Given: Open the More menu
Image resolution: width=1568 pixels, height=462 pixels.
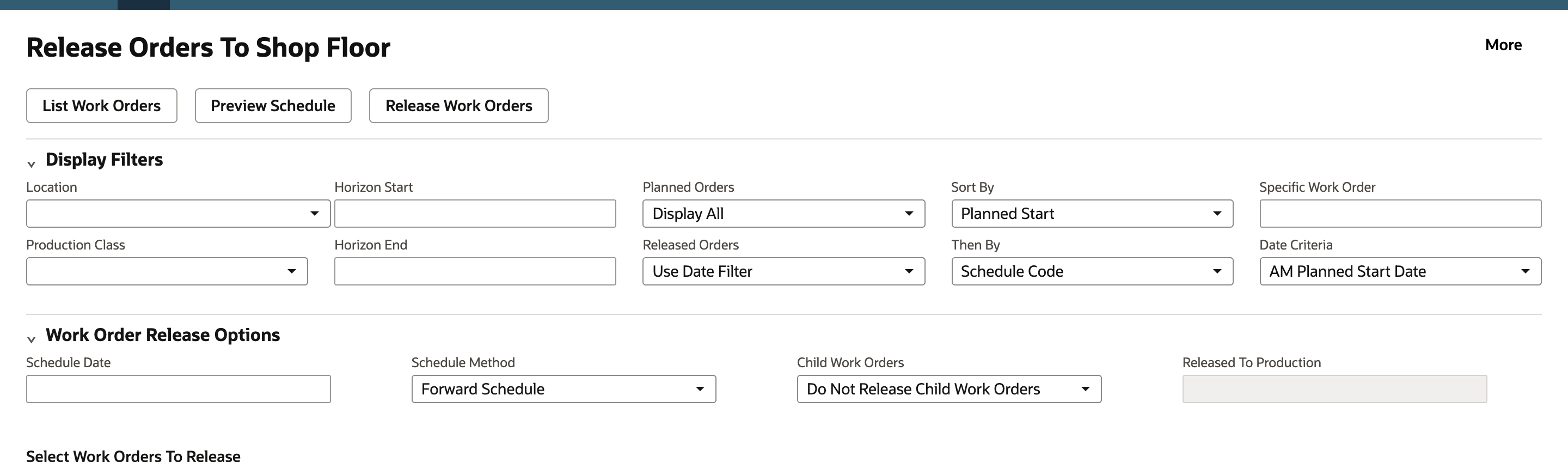Looking at the screenshot, I should point(1503,45).
